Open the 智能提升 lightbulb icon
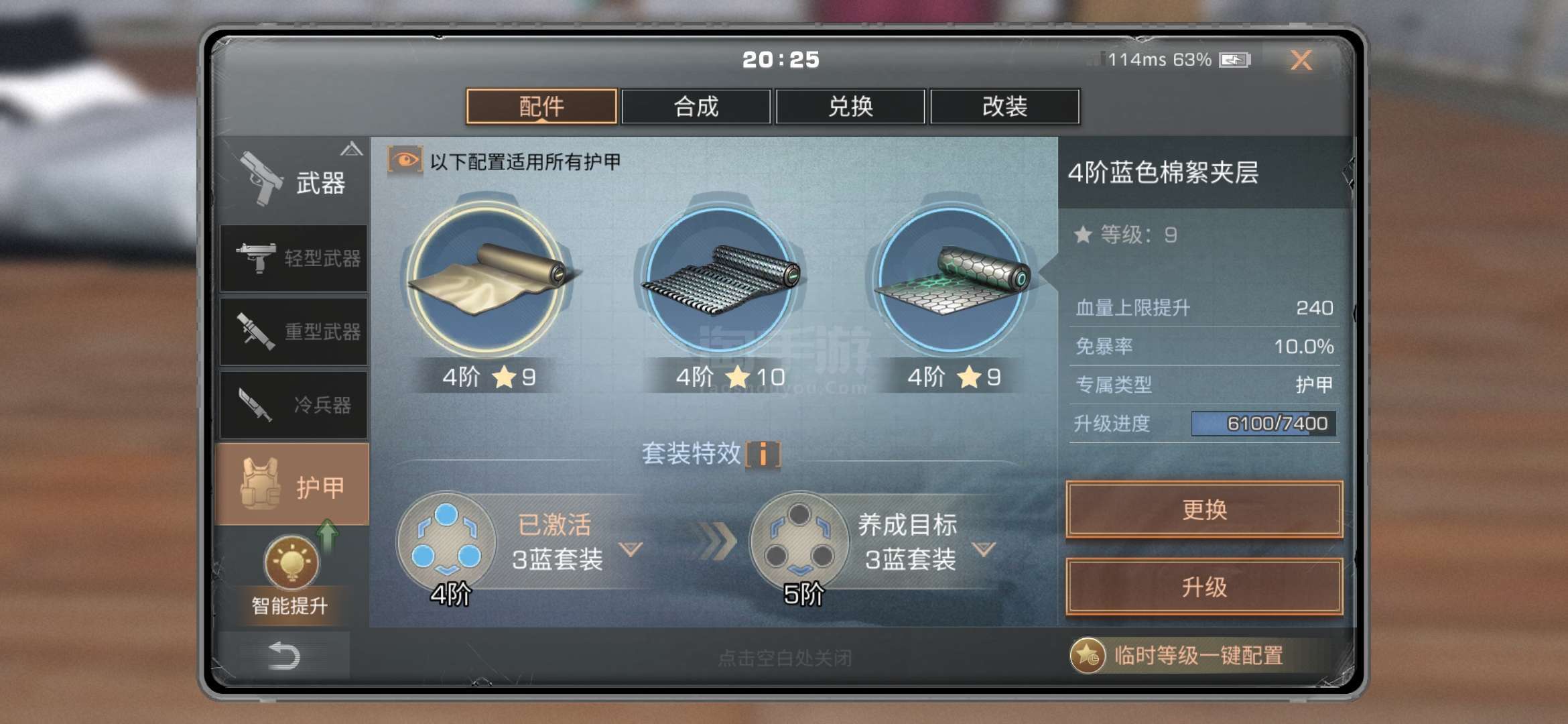The width and height of the screenshot is (1568, 724). point(291,562)
